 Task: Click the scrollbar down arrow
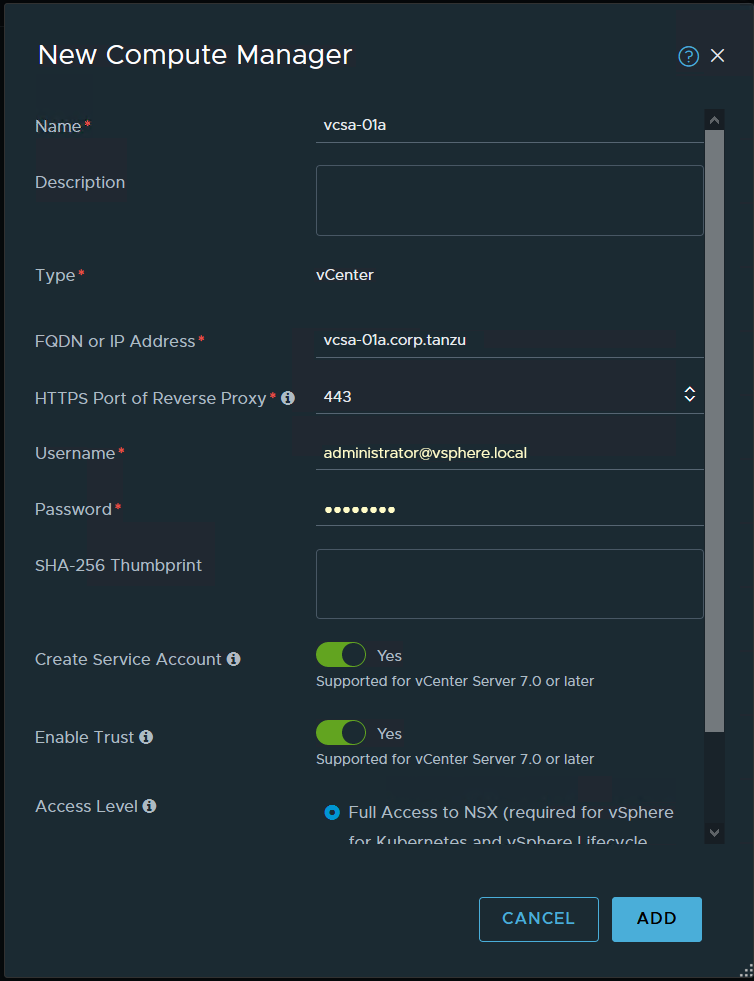[714, 833]
